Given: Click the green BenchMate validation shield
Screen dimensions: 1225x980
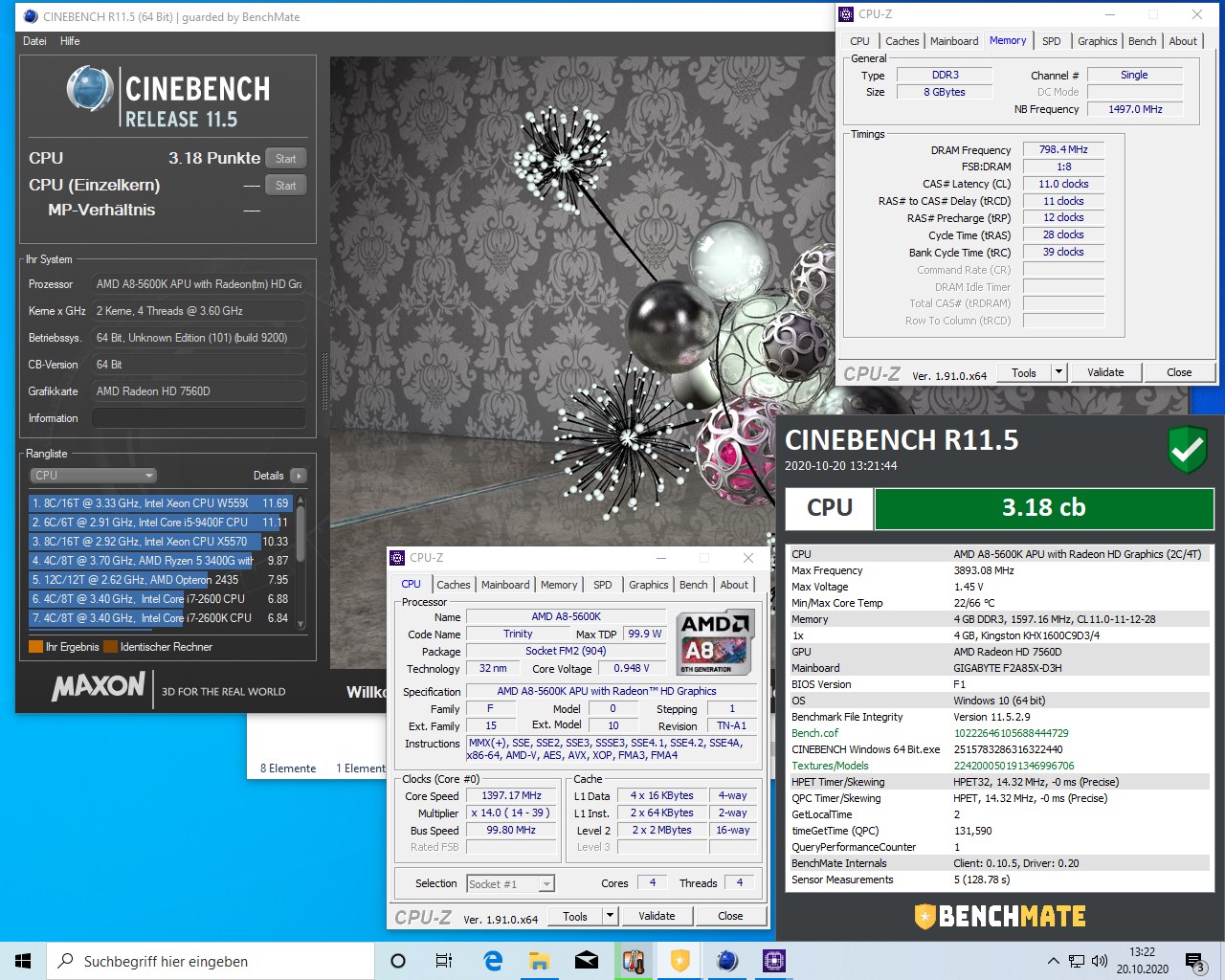Looking at the screenshot, I should click(x=1188, y=448).
